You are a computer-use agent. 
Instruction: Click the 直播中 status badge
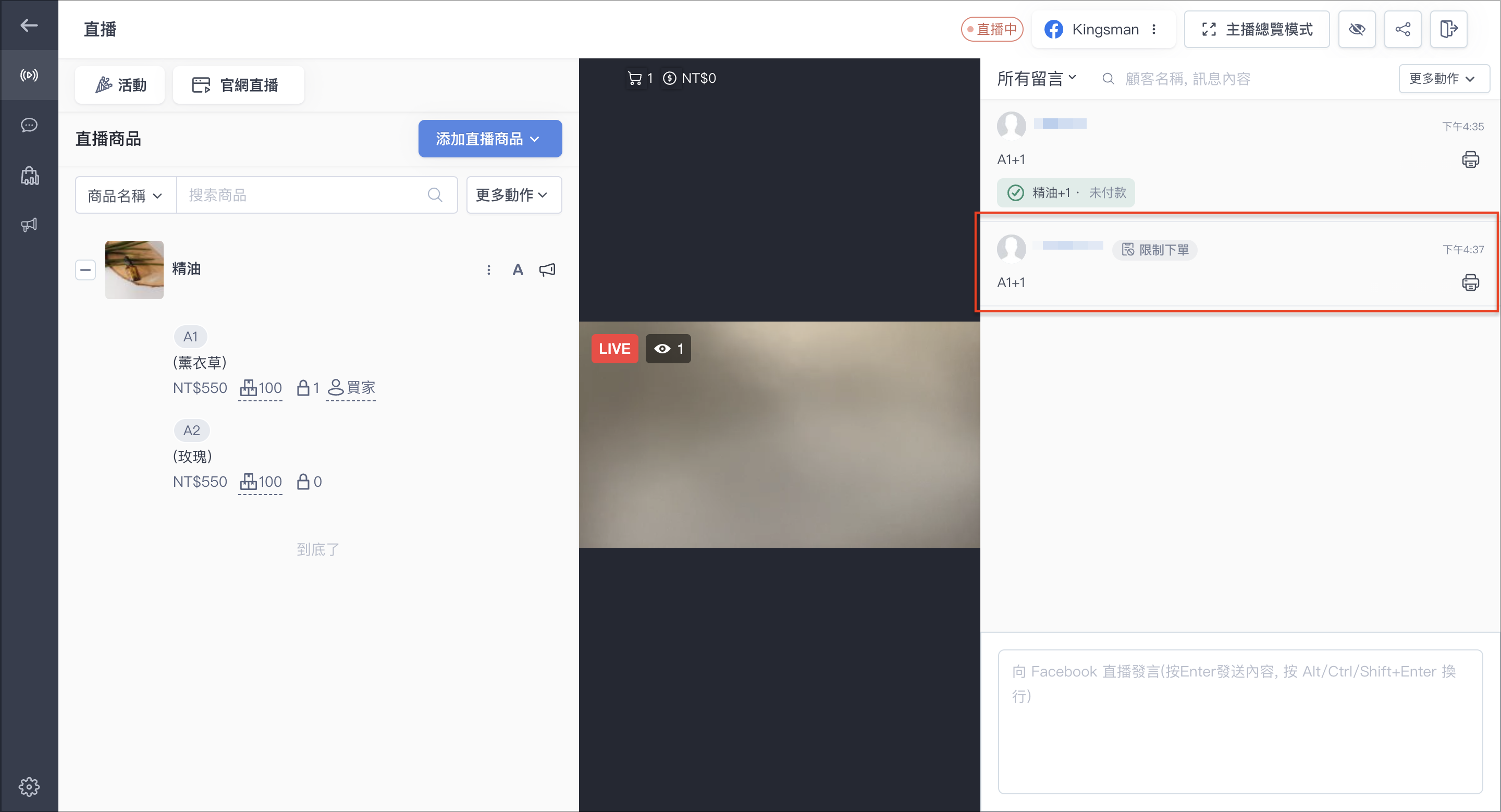click(x=992, y=29)
